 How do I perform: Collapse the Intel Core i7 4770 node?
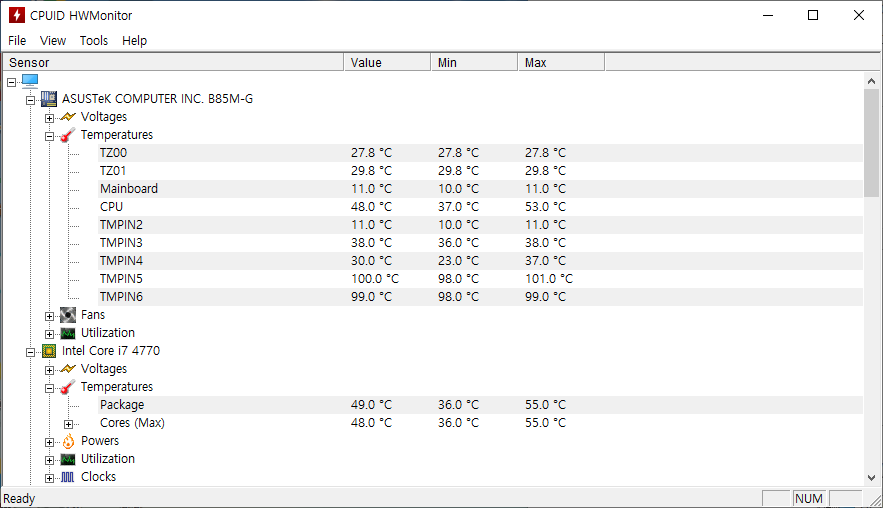coord(30,352)
